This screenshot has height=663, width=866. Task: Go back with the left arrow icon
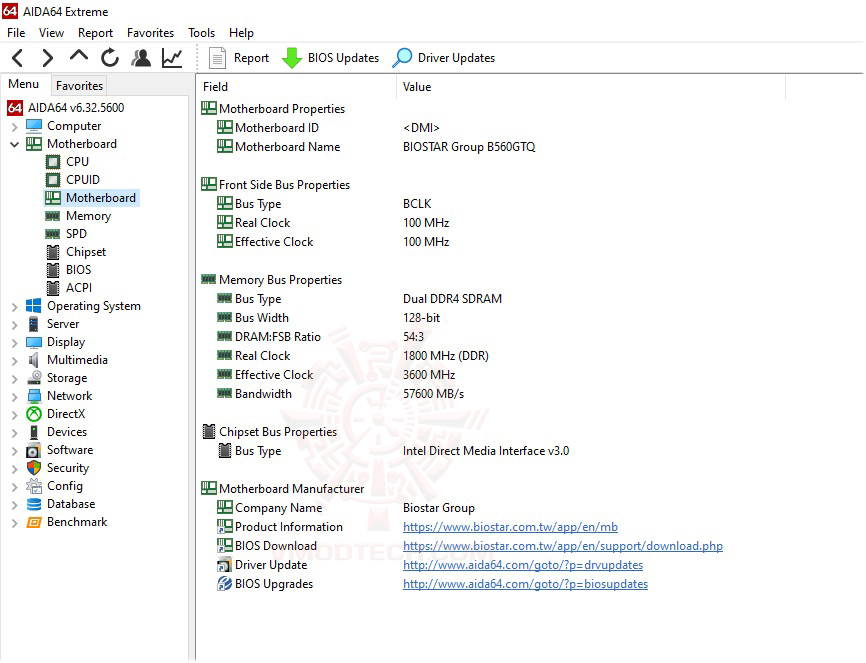pyautogui.click(x=18, y=58)
